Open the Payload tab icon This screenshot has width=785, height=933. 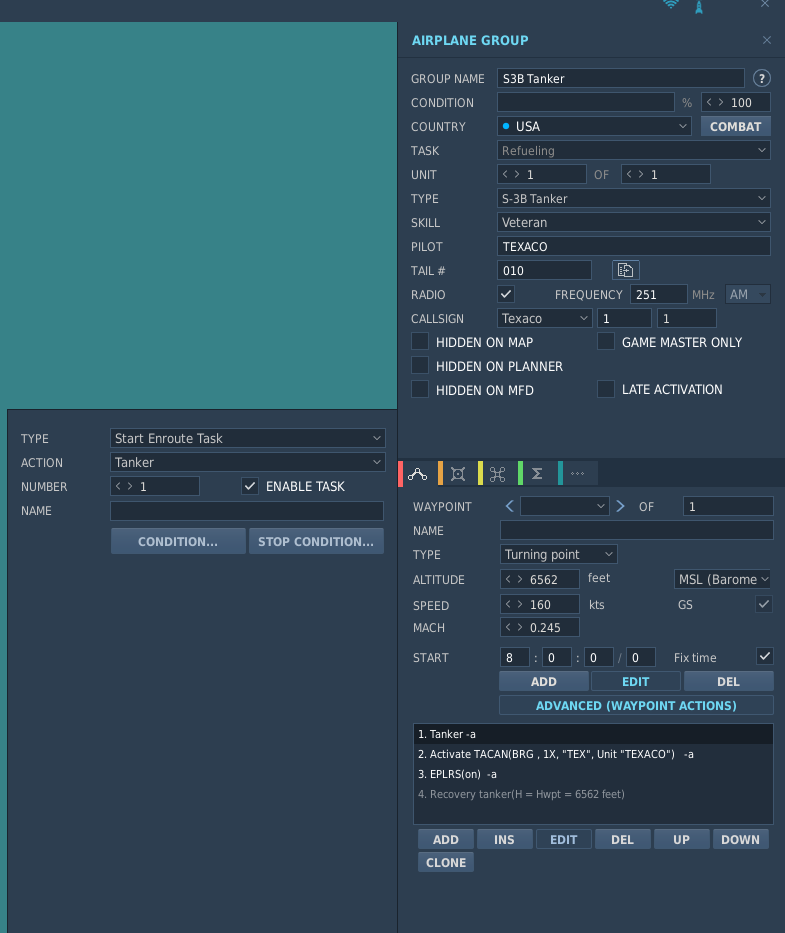tap(458, 474)
